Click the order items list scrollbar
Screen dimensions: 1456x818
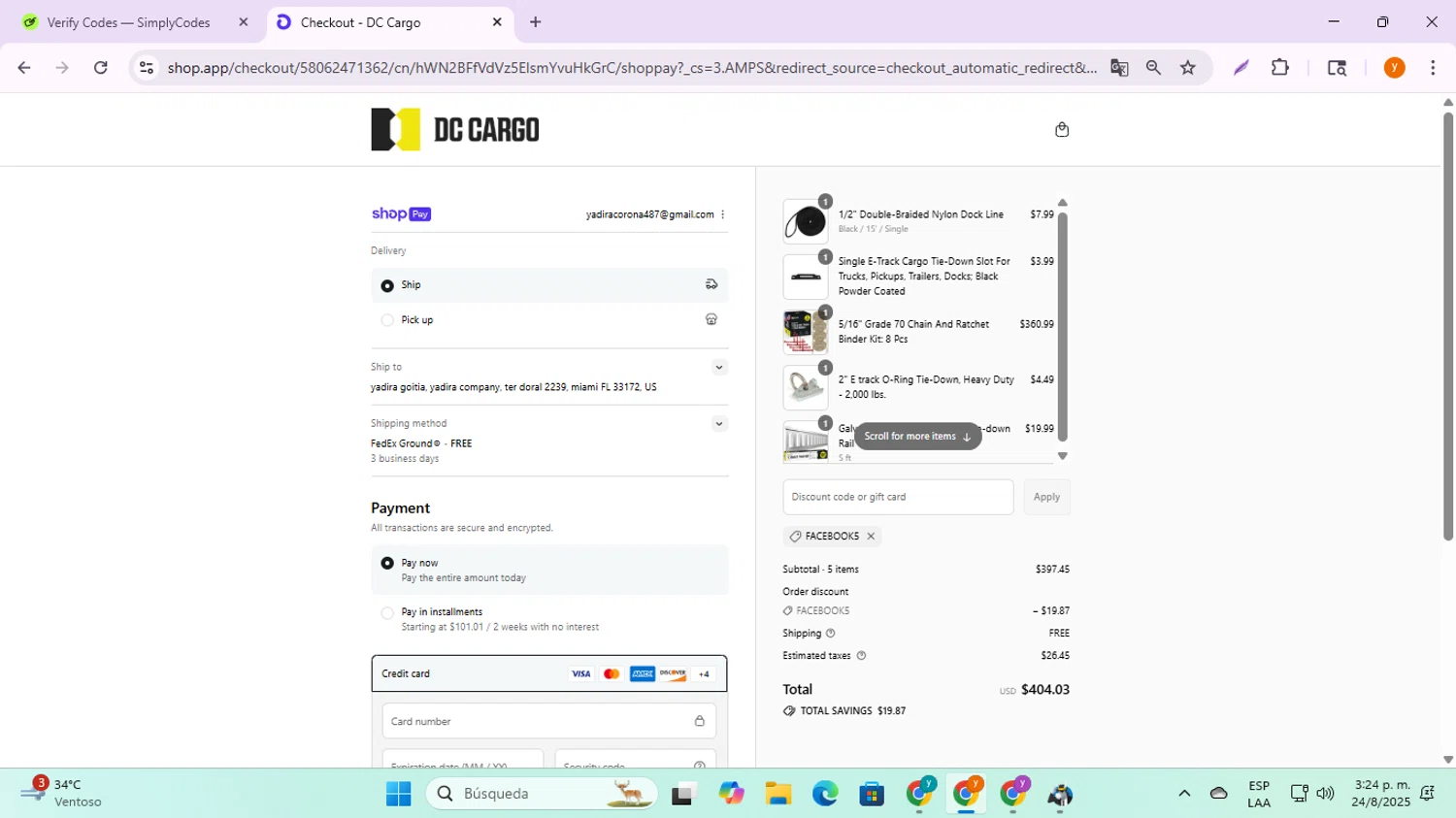tap(1062, 326)
